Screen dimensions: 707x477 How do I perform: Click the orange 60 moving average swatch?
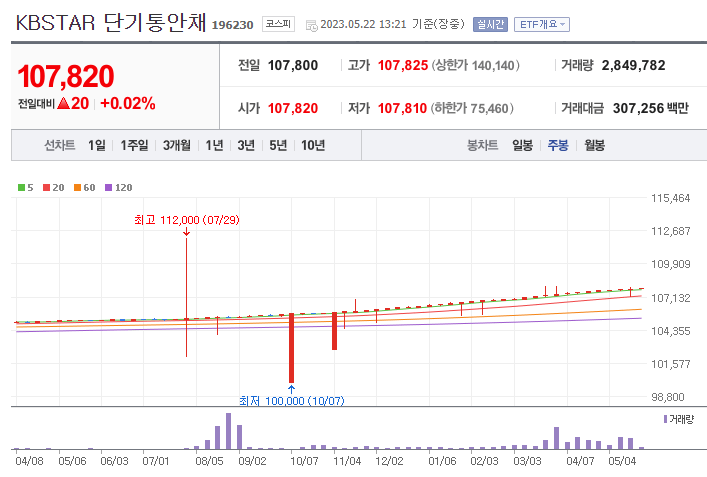(76, 187)
